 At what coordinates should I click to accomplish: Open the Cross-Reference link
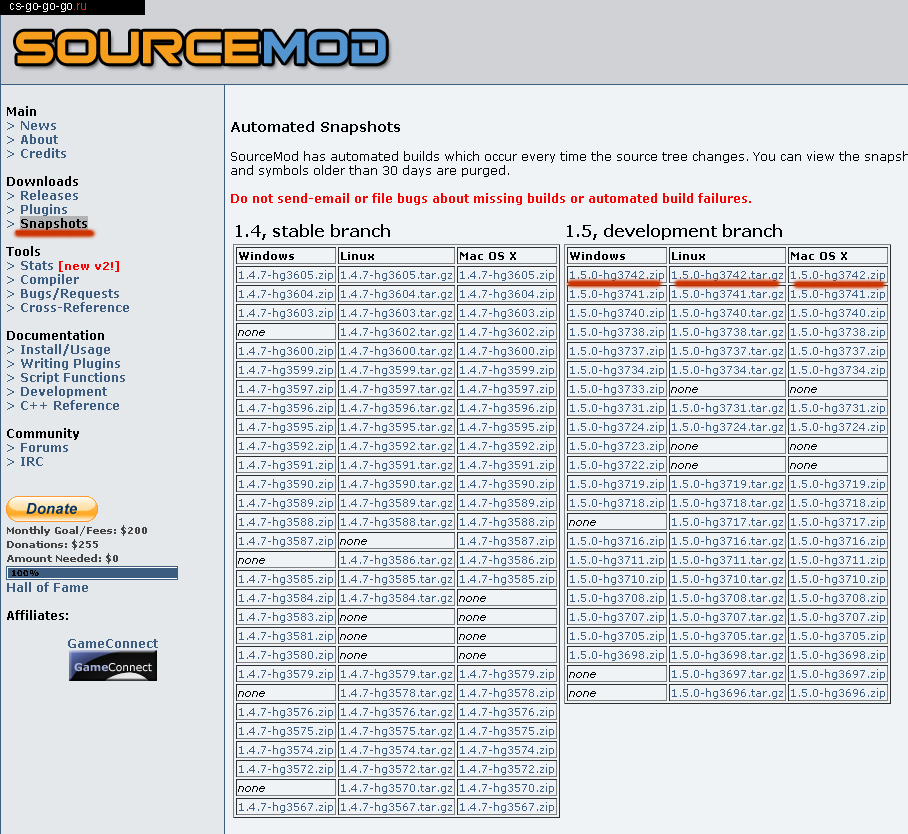[x=75, y=308]
